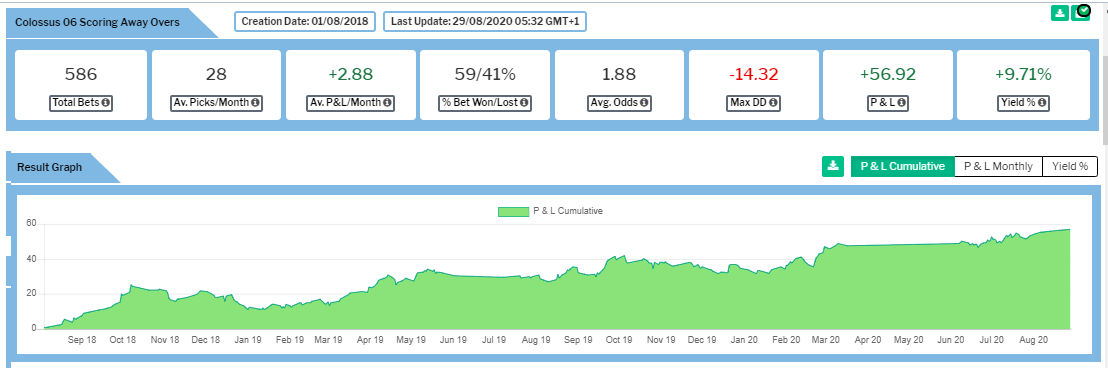Screen dimensions: 1108x368
Task: Click the info icon next to Avg. Odds
Action: click(643, 103)
